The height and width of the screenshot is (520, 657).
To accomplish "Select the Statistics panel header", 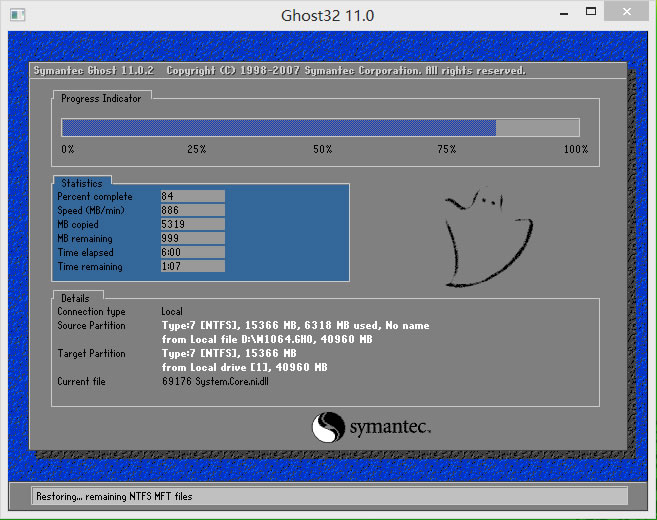I will 81,183.
